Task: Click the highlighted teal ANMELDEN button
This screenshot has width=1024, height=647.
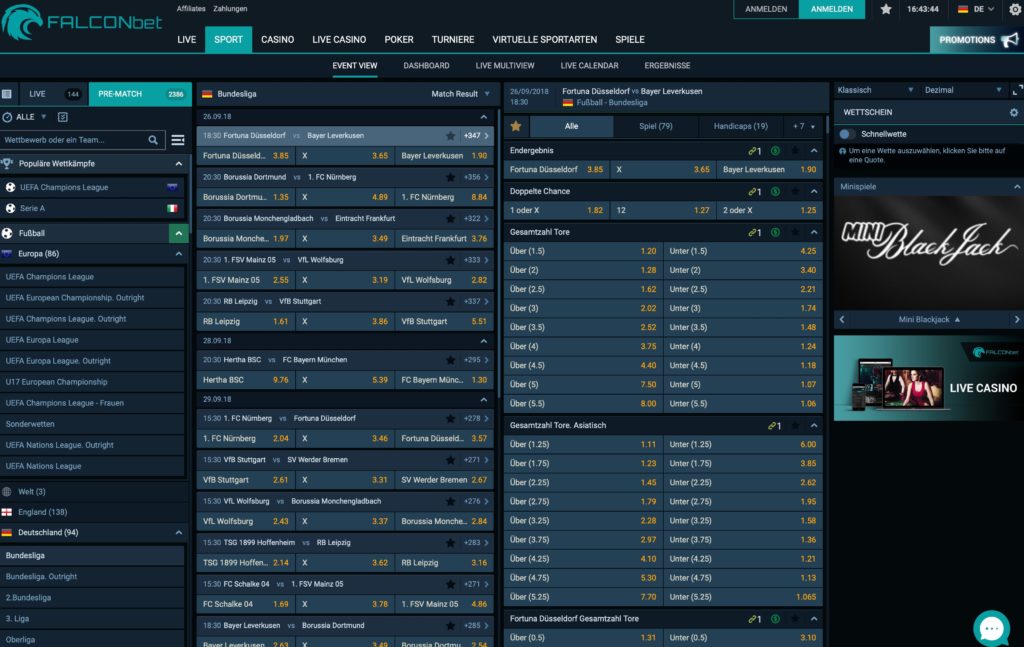Action: (x=831, y=9)
